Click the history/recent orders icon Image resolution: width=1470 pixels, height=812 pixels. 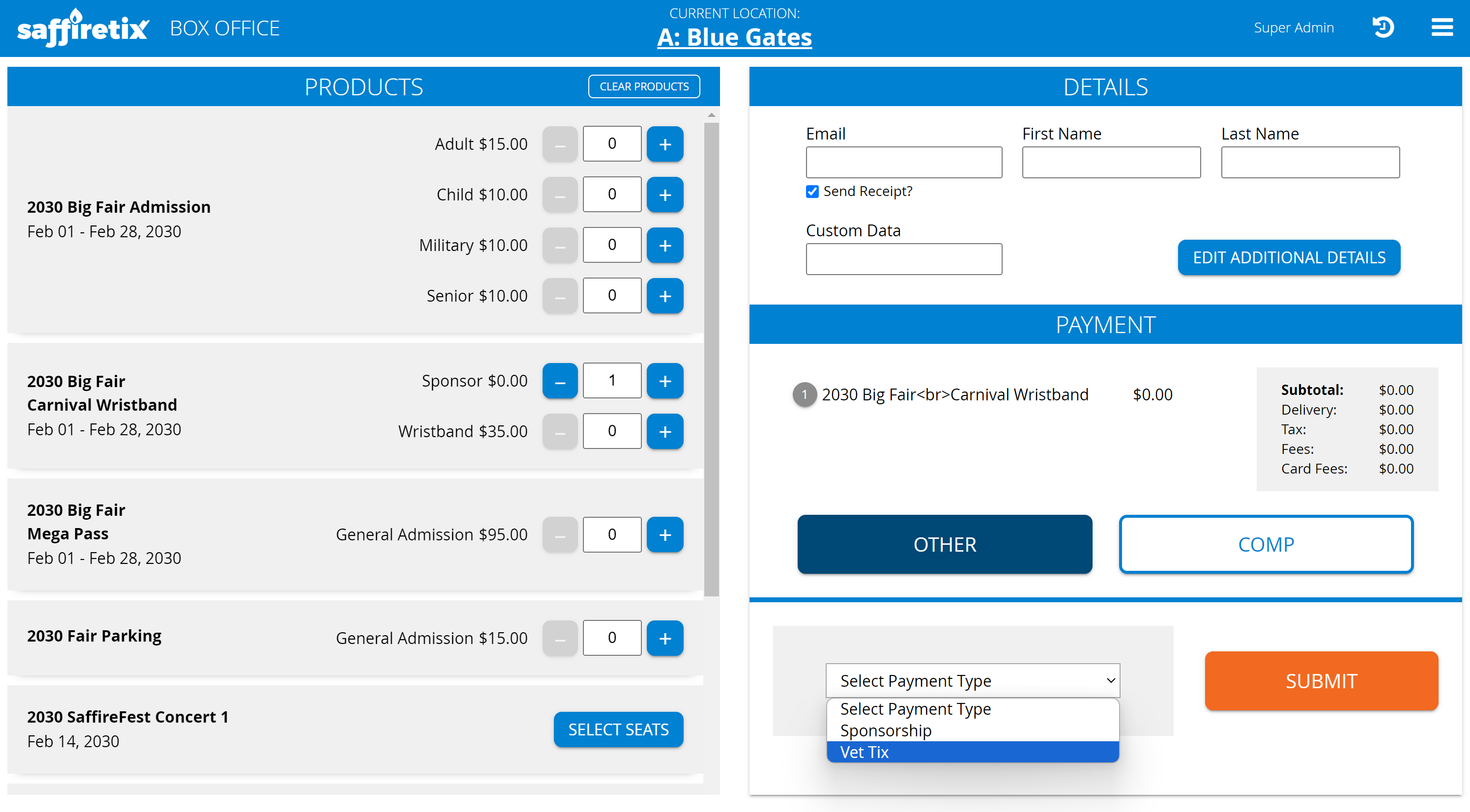[x=1383, y=28]
